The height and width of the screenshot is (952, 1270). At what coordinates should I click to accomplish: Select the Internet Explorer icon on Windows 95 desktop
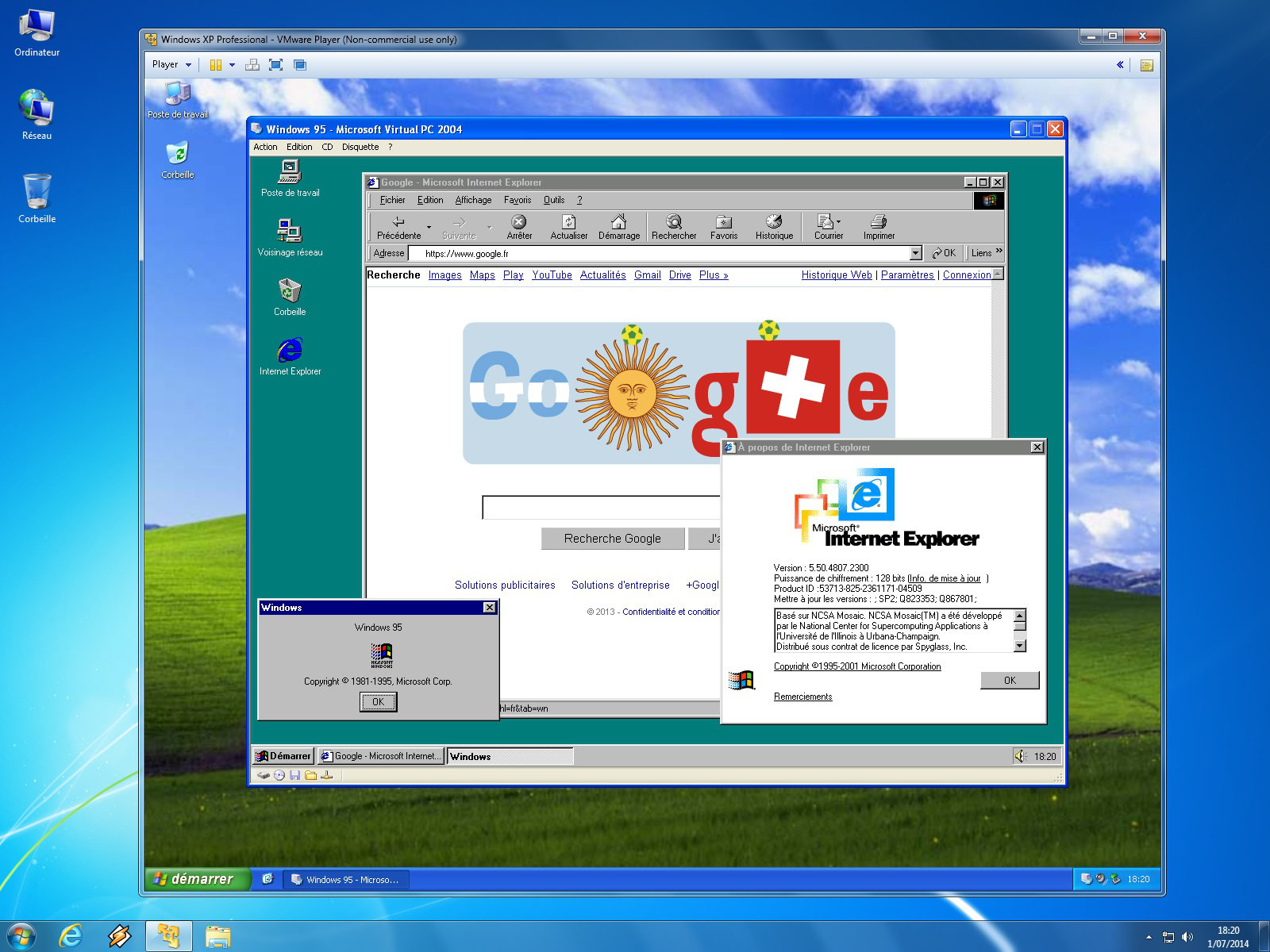(290, 356)
